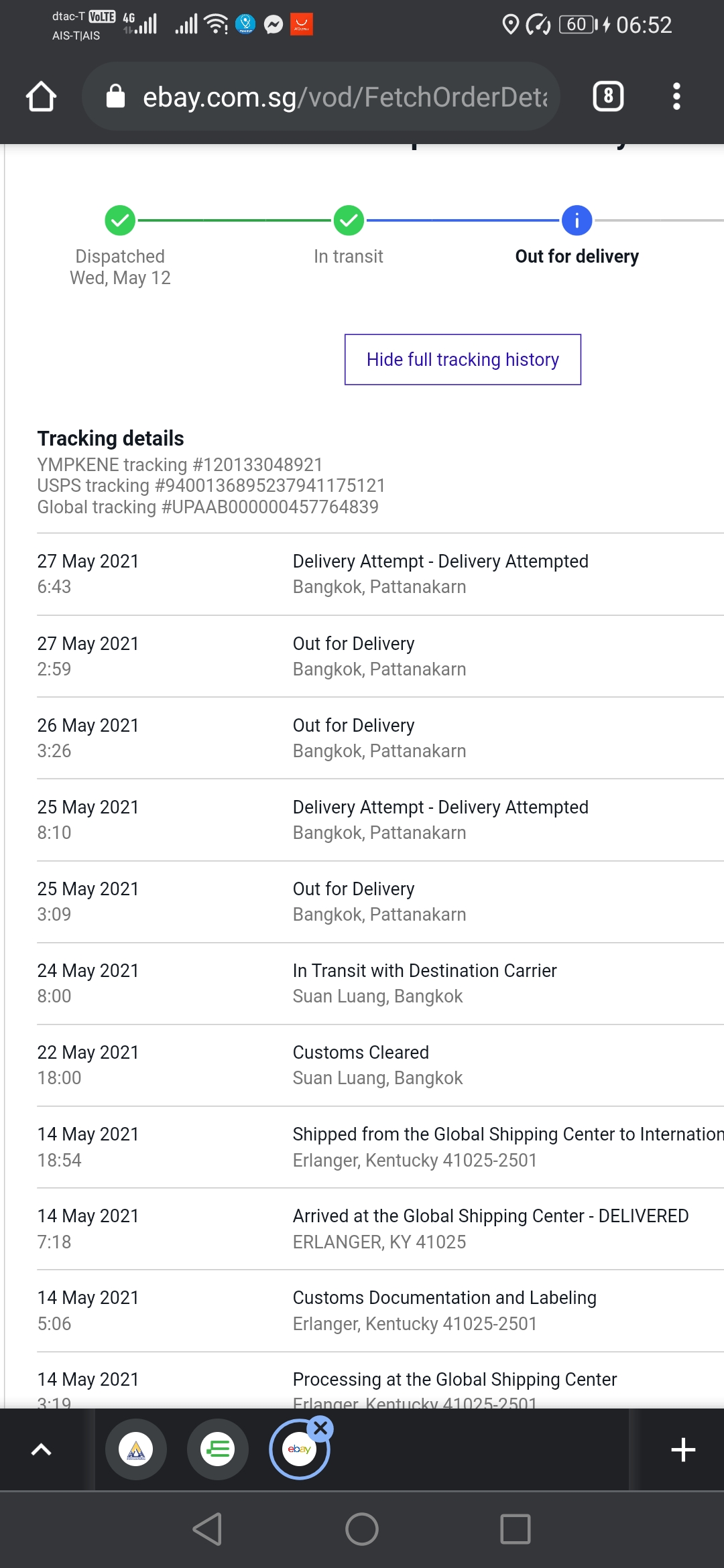Tap the Out for delivery info icon

coord(577,220)
